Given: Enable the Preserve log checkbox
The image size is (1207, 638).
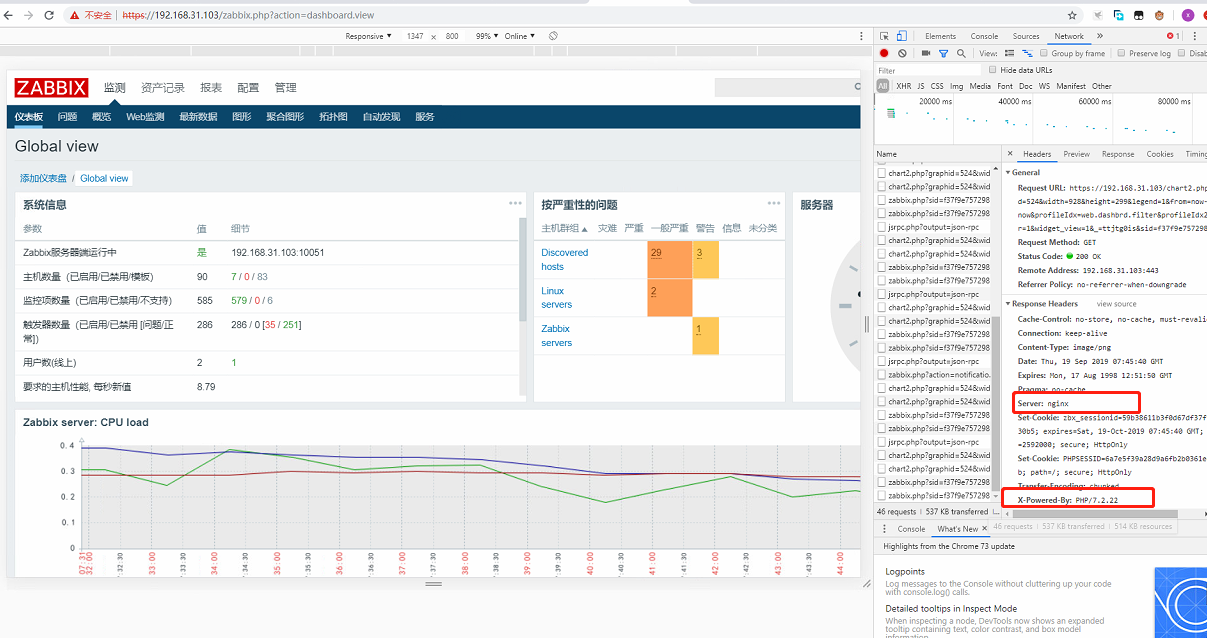Looking at the screenshot, I should point(1122,53).
